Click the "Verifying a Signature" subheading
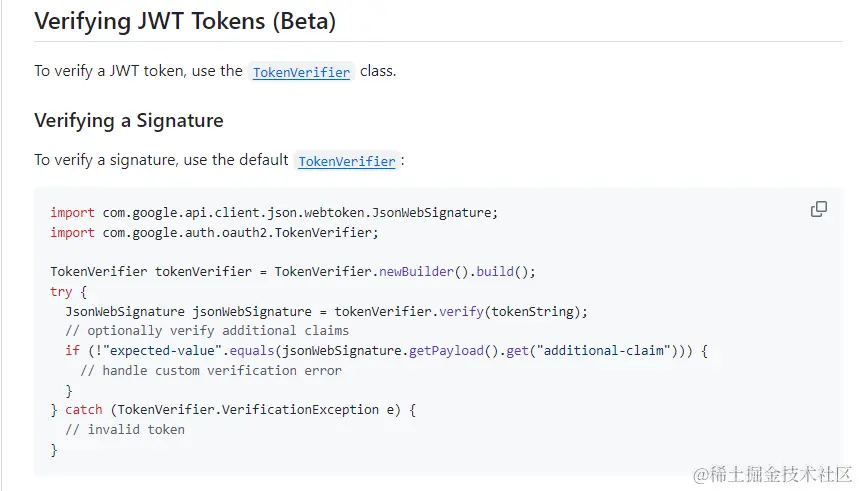 tap(128, 121)
